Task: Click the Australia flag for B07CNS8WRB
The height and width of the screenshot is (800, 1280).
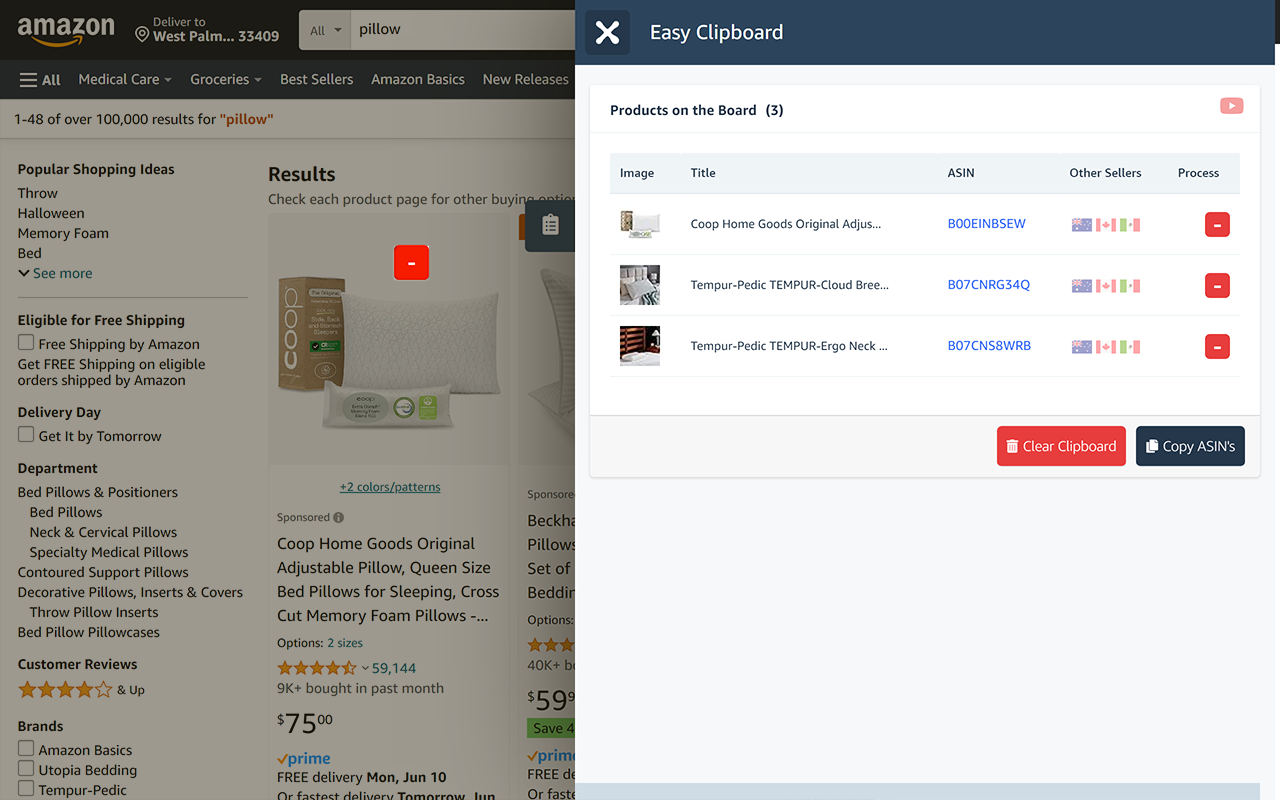Action: 1081,347
